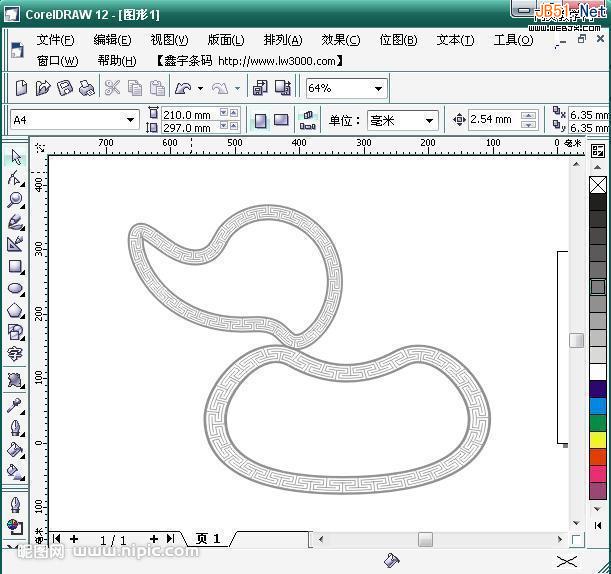
Task: Select the Pick tool arrow
Action: [x=15, y=157]
